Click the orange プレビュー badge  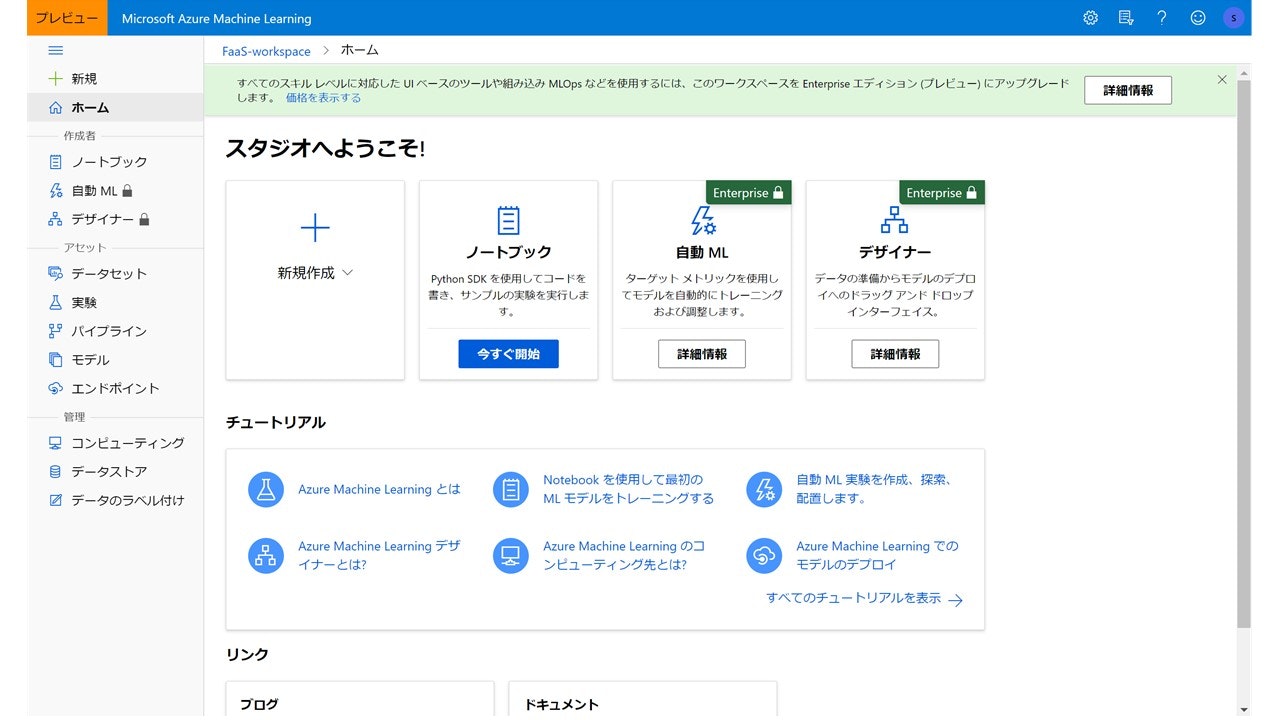pos(67,18)
